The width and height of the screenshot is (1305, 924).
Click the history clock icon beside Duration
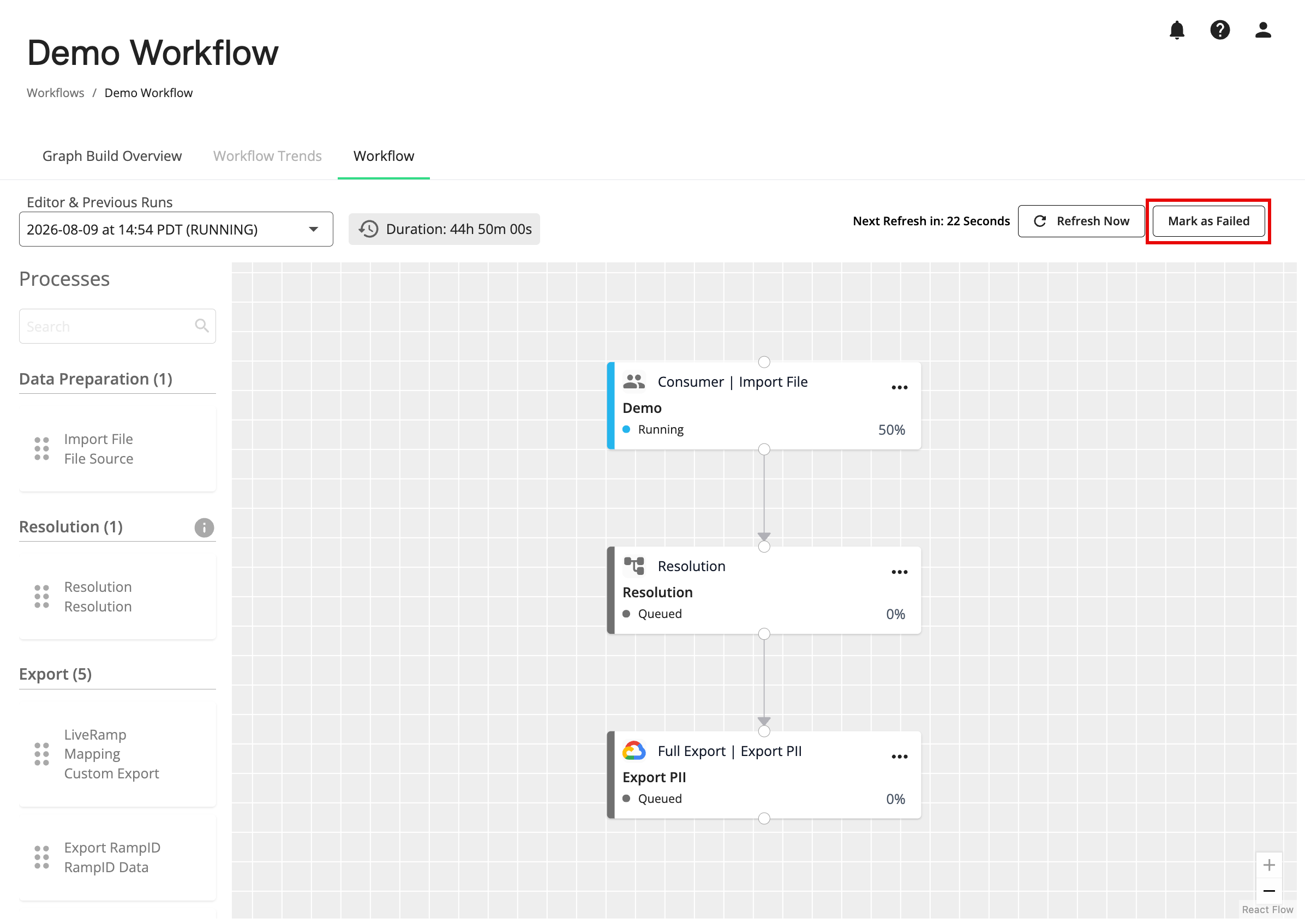[x=368, y=229]
